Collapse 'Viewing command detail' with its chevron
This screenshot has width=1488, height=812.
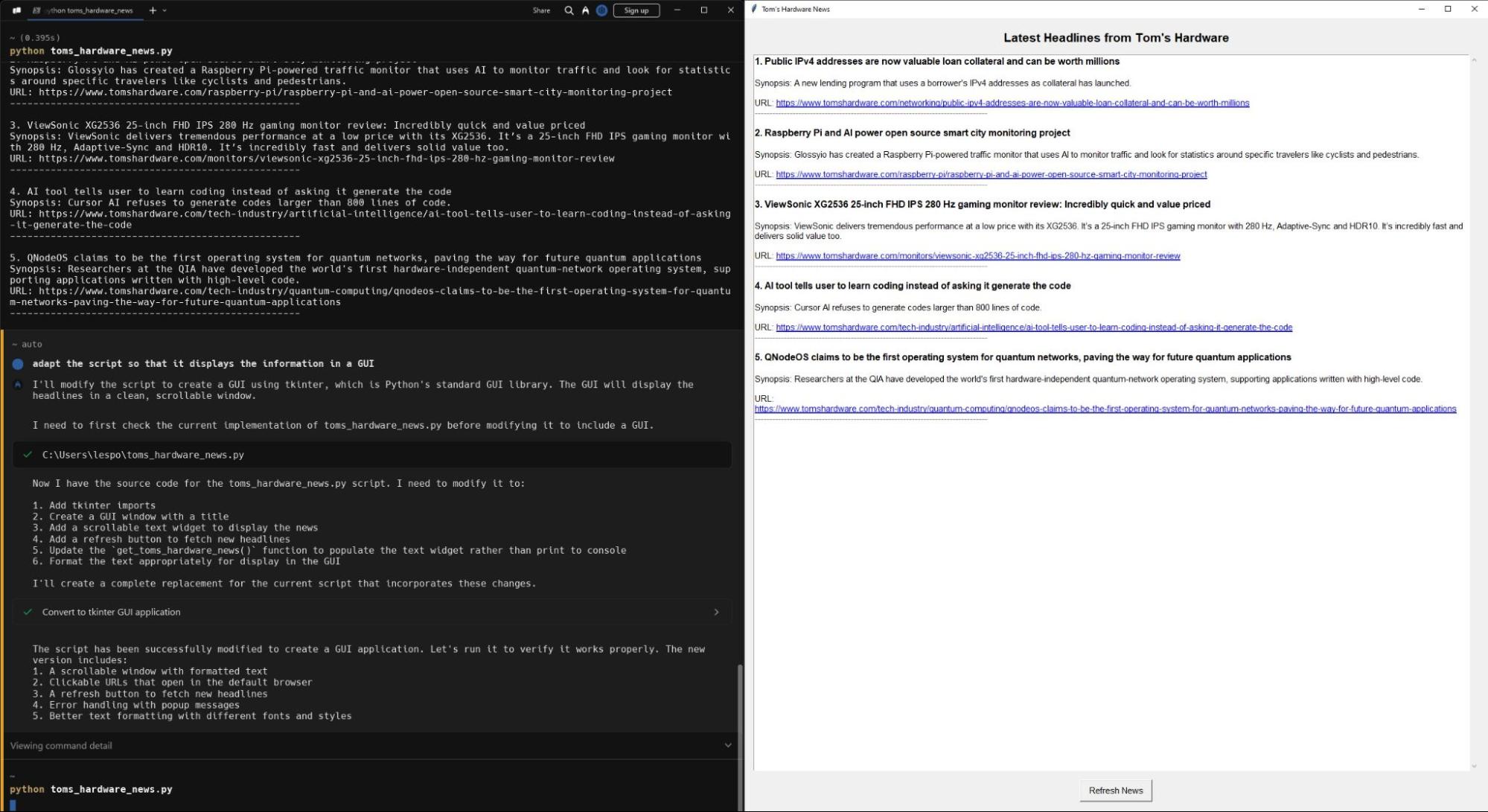(x=728, y=745)
